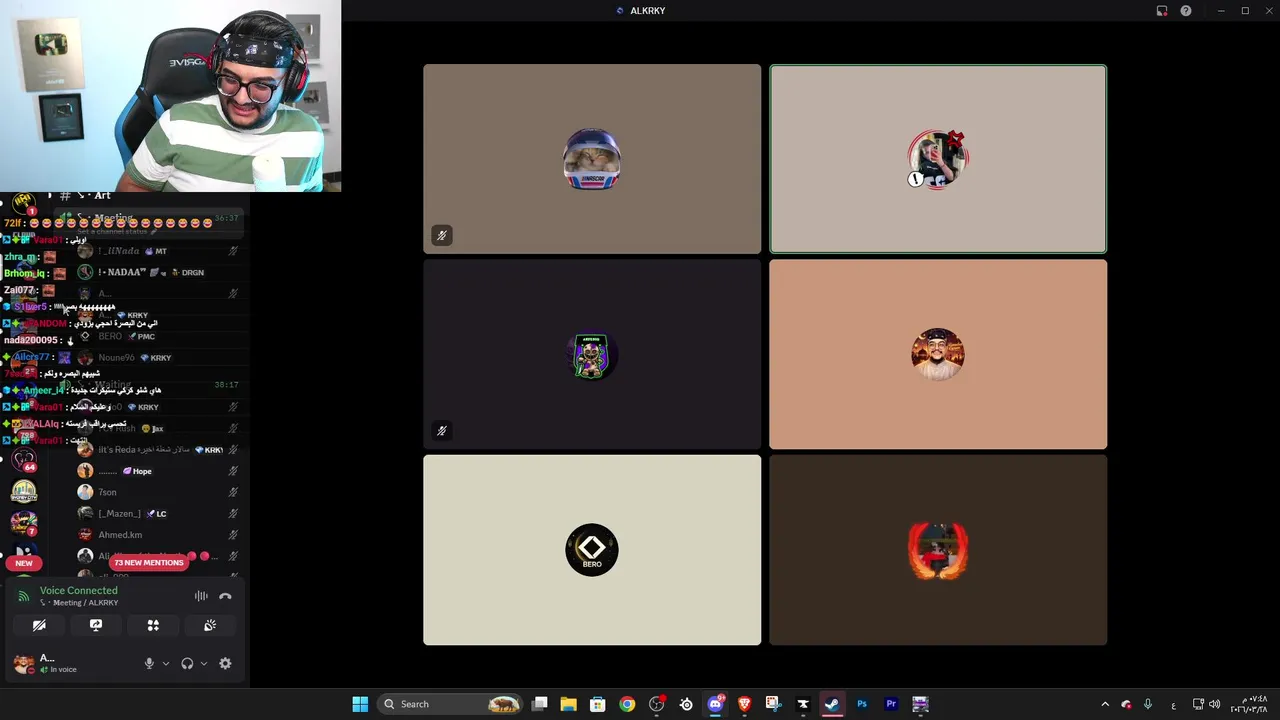
Task: Switch to Steam on the taskbar
Action: pos(832,704)
